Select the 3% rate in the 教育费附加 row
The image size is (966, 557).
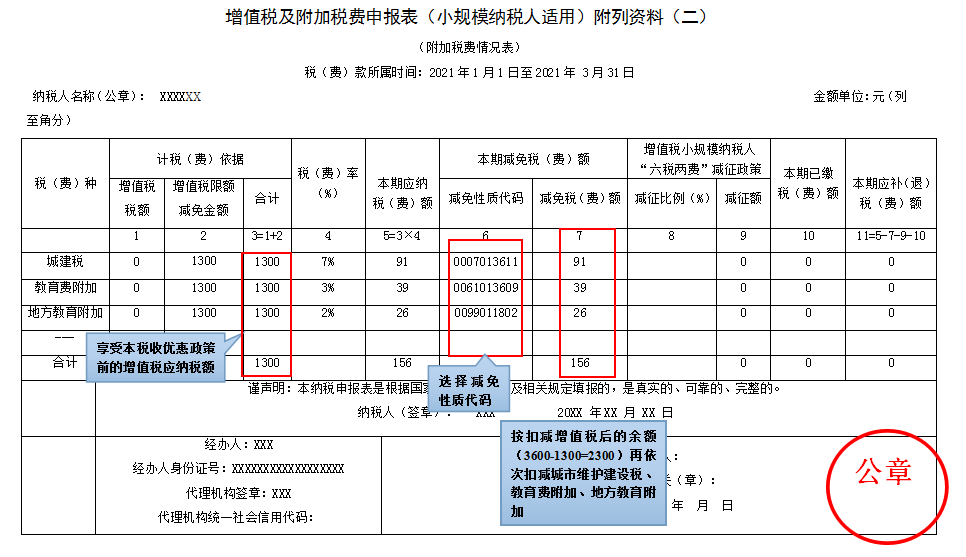click(328, 288)
